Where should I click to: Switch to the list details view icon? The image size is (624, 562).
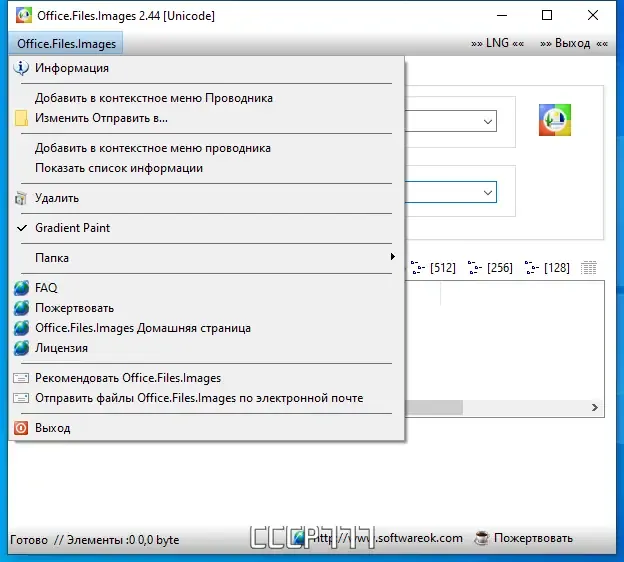coord(588,268)
